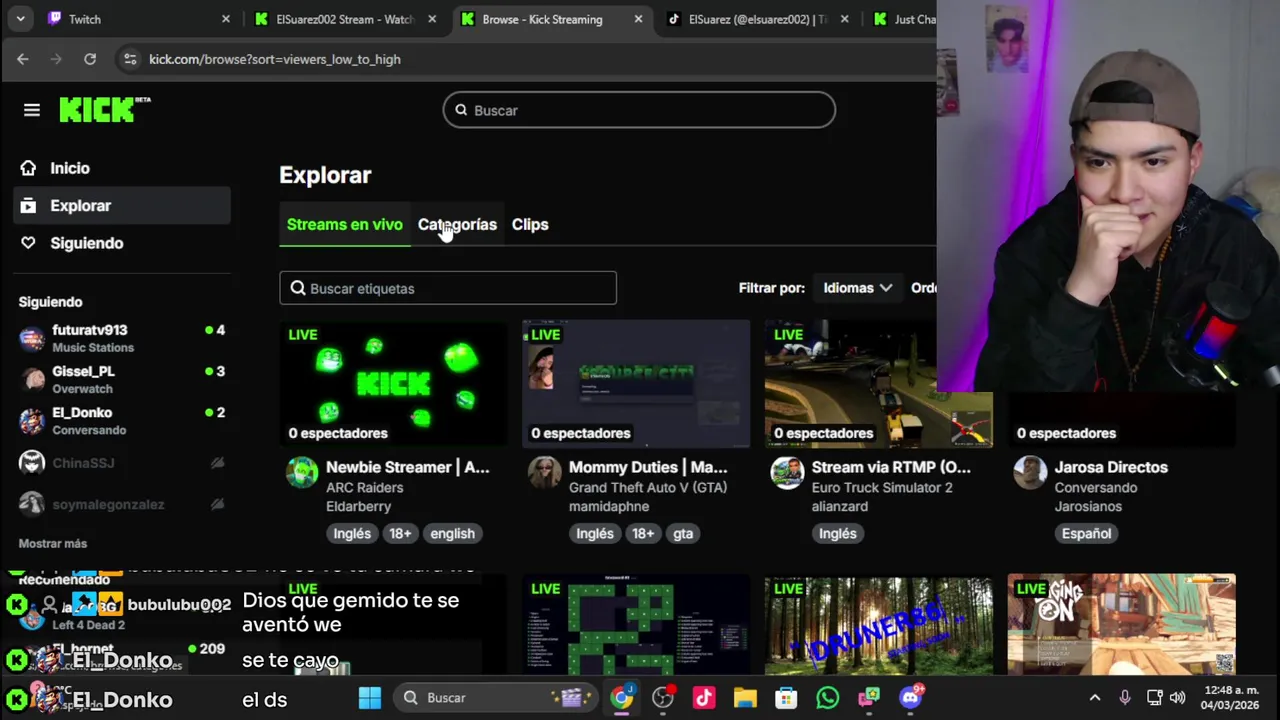Focus the top Buscar search field
Image resolution: width=1280 pixels, height=720 pixels.
point(639,110)
